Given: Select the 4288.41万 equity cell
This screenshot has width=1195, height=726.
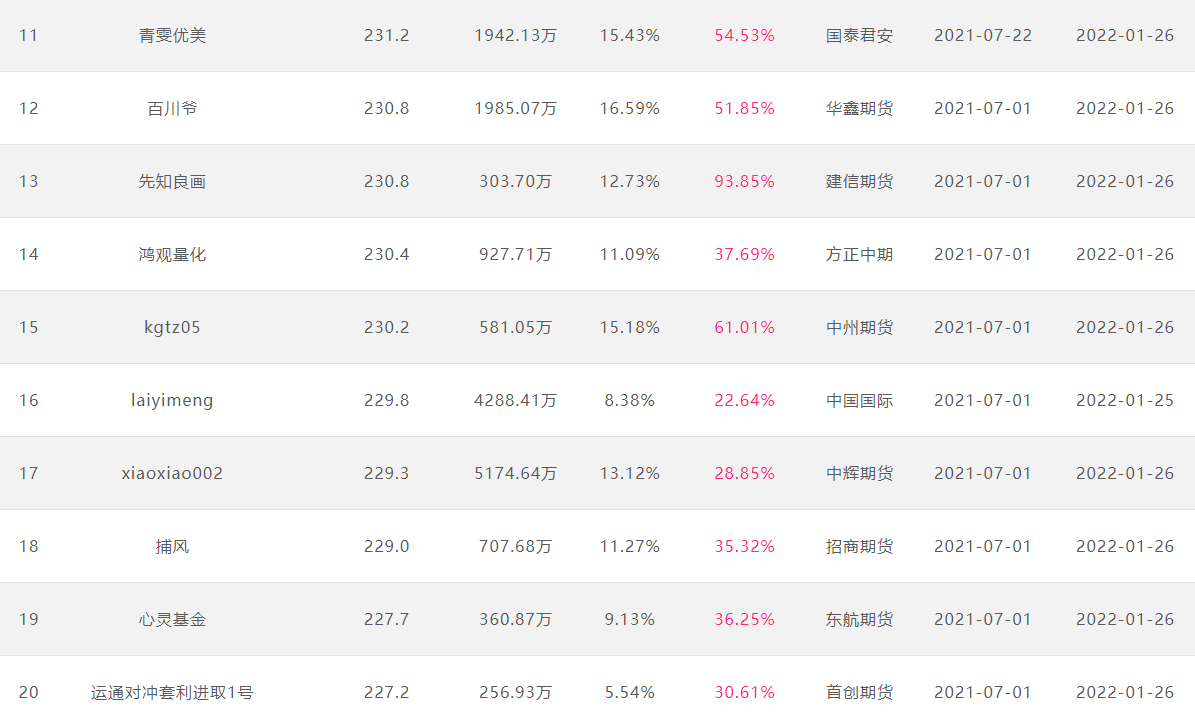Looking at the screenshot, I should point(515,400).
